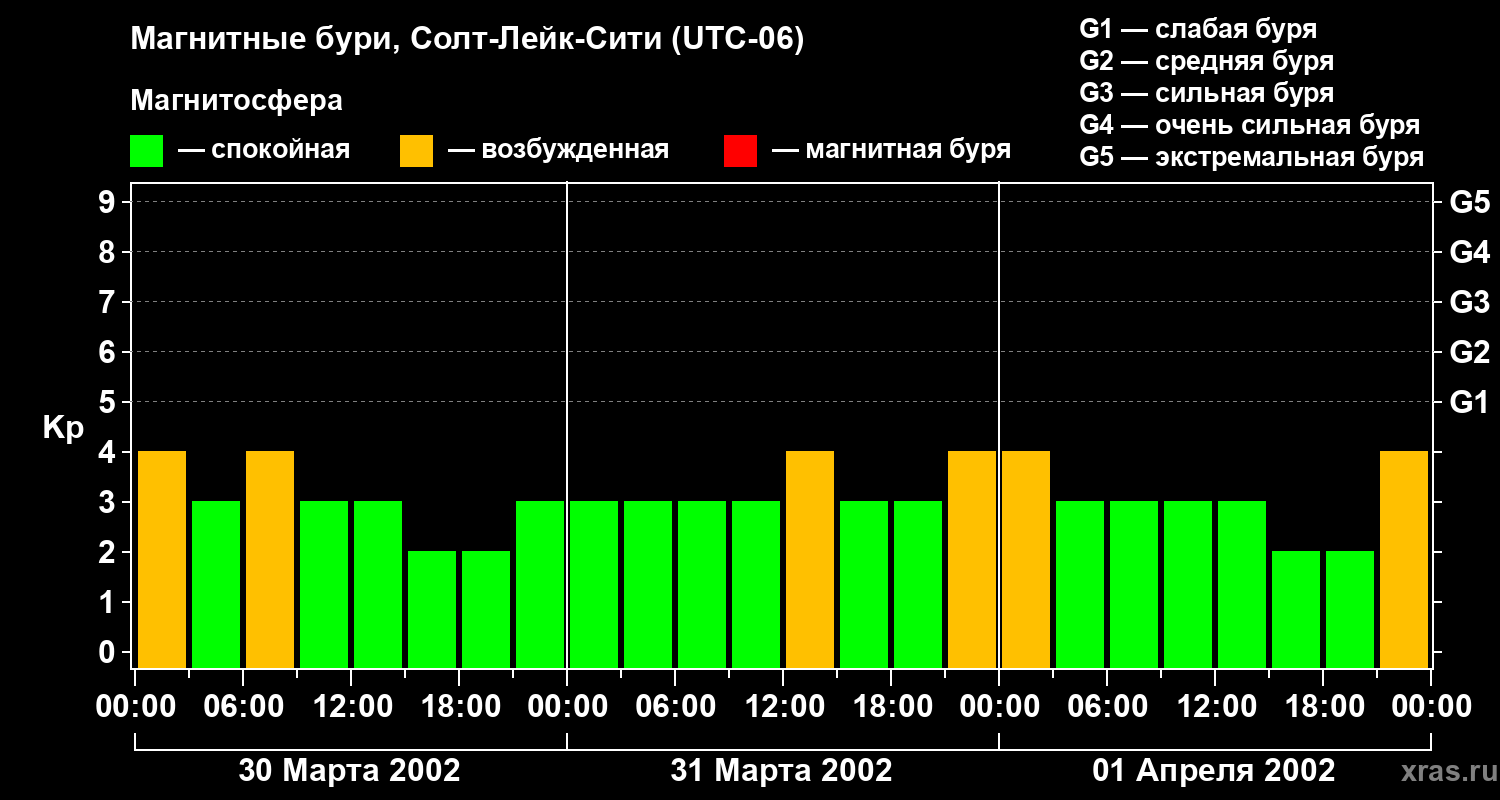Click the green 21:00–00:00 bar on 30 Марта
This screenshot has width=1500, height=800.
(x=540, y=584)
